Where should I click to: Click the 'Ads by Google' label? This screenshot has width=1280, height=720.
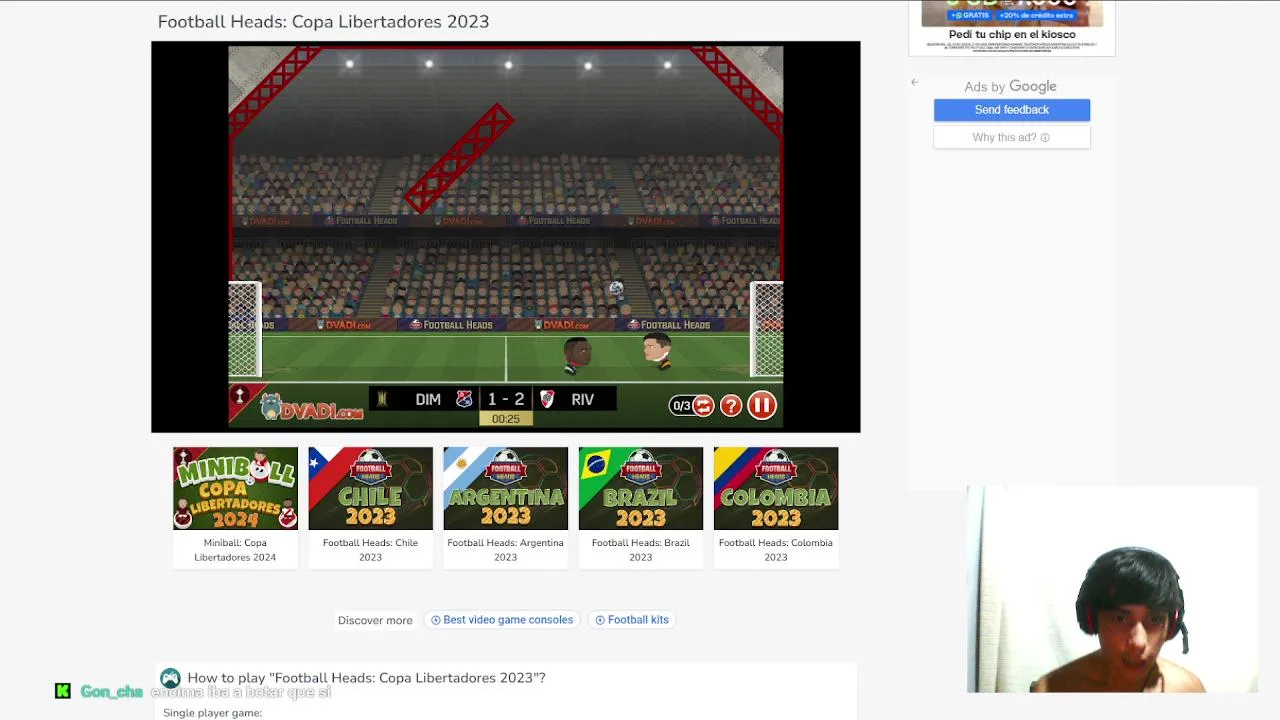pyautogui.click(x=1010, y=87)
